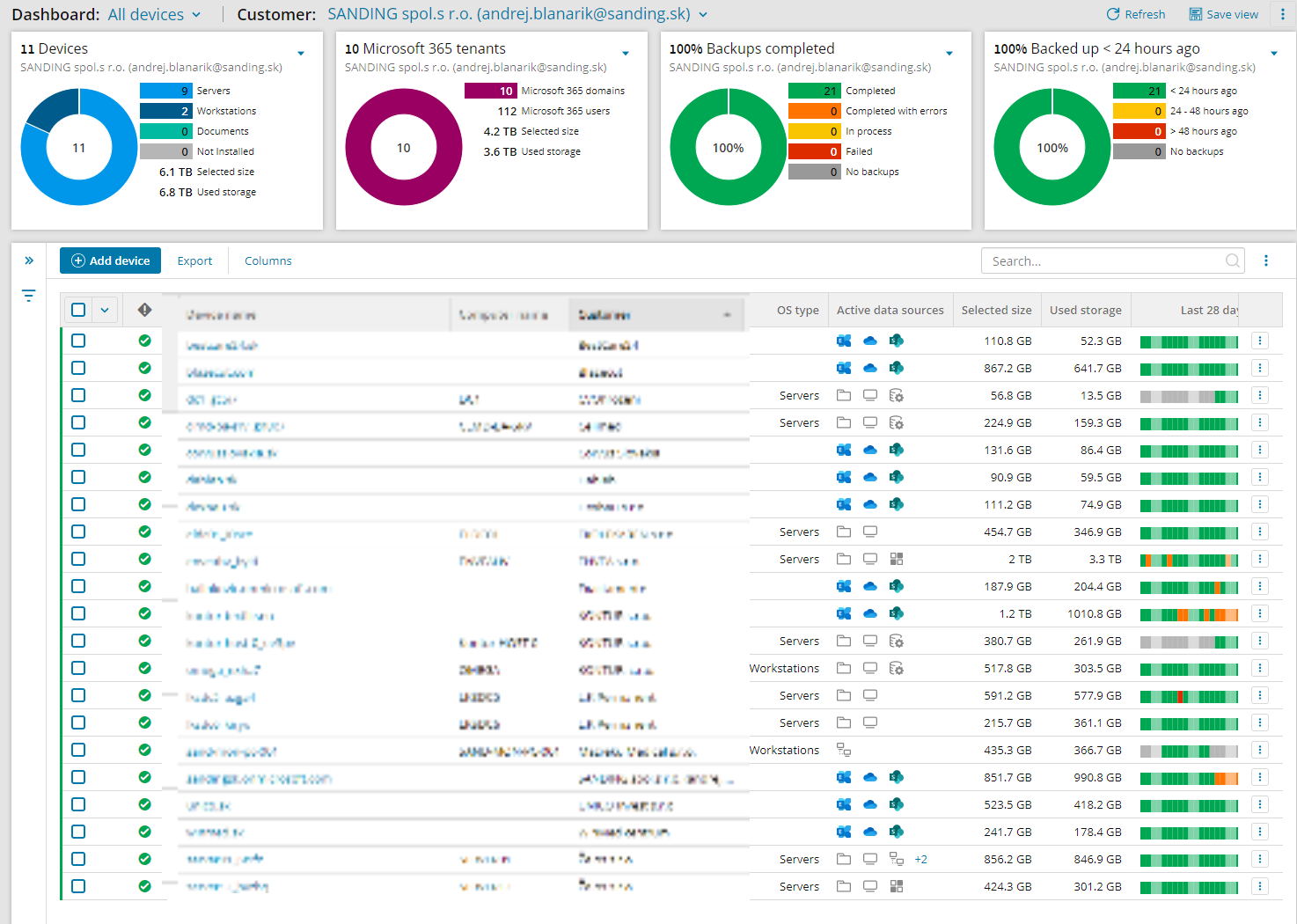This screenshot has width=1297, height=924.
Task: Check the box for the 110.8 GB row
Action: pyautogui.click(x=78, y=341)
